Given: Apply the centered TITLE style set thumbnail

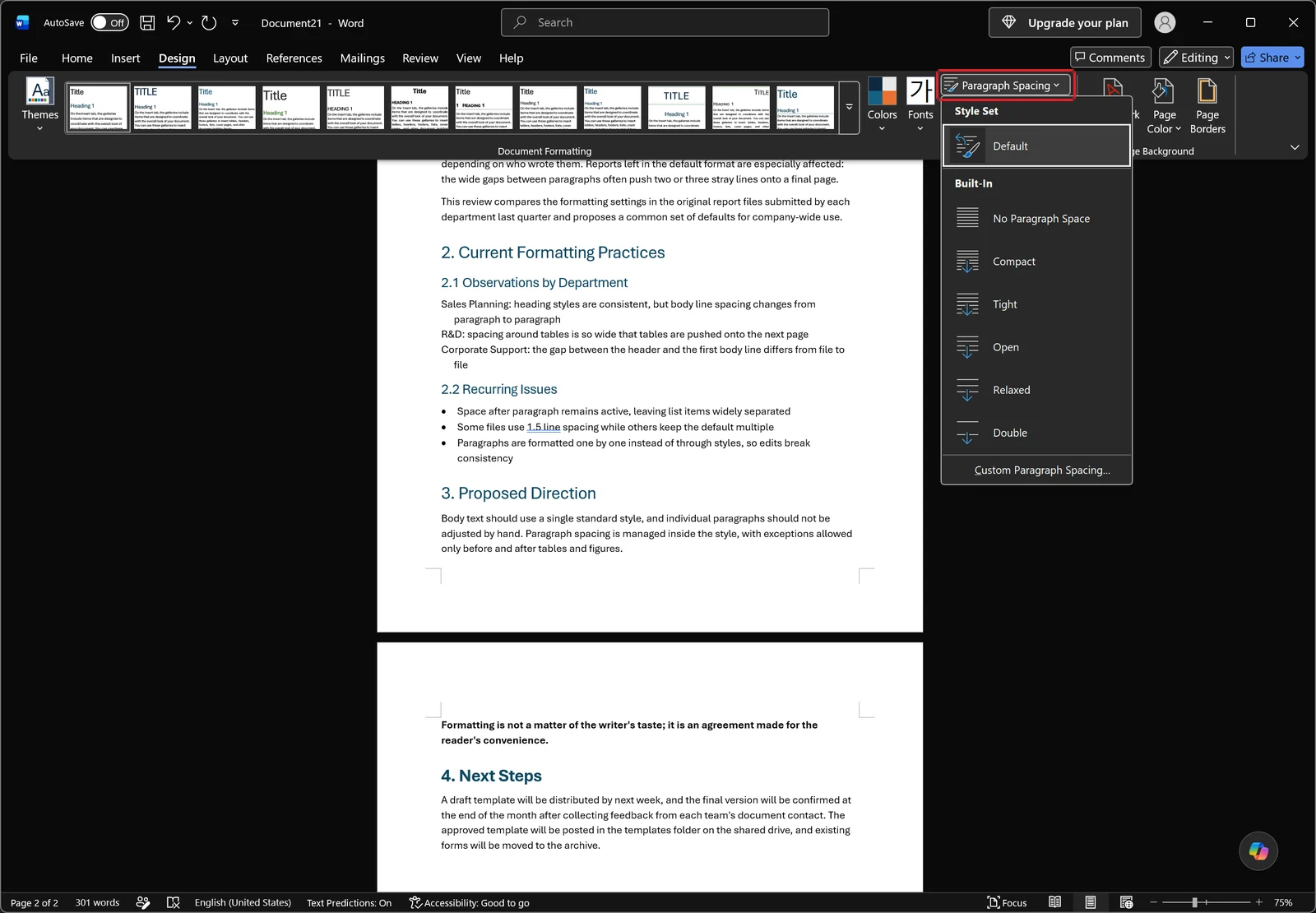Looking at the screenshot, I should [676, 108].
